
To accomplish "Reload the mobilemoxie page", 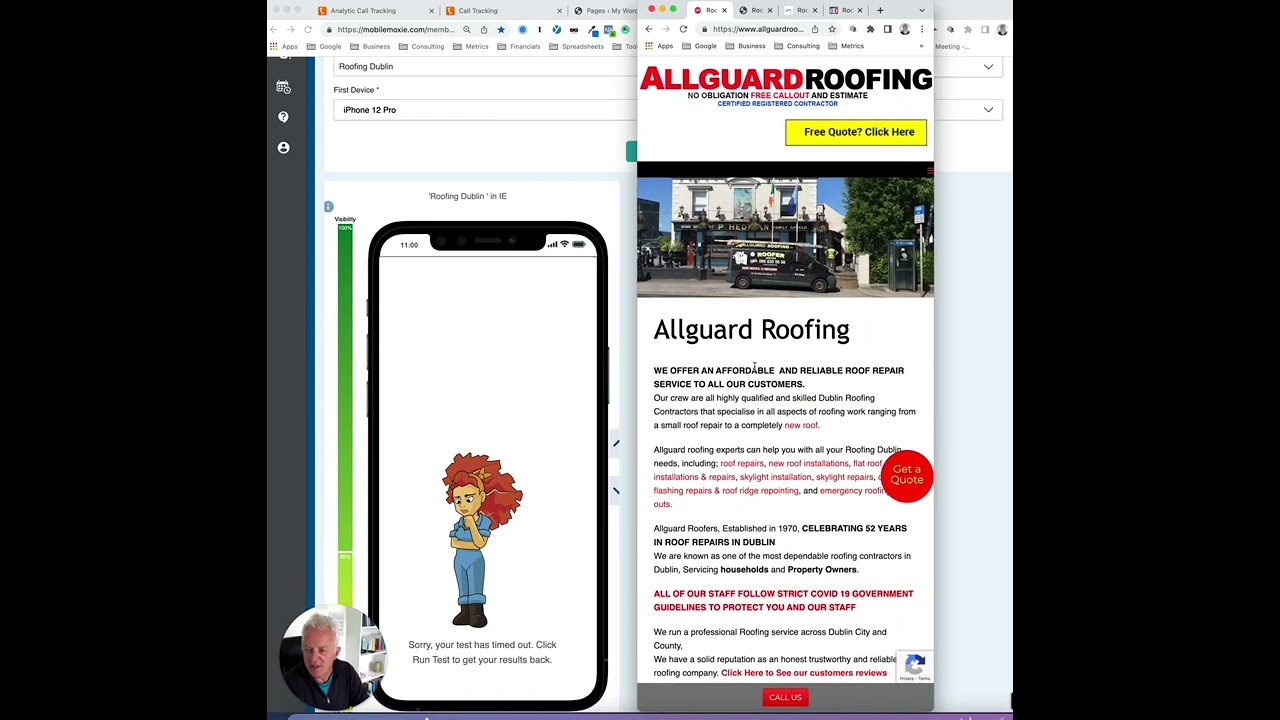I will 309,29.
